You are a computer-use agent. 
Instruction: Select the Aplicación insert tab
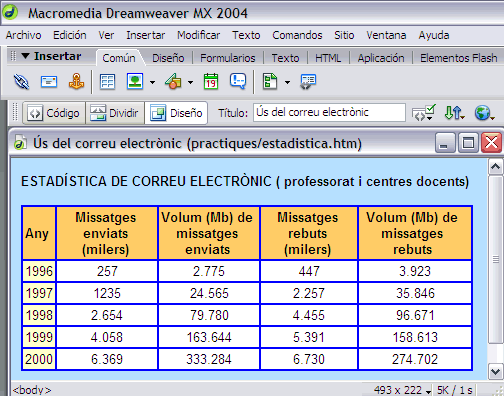381,58
